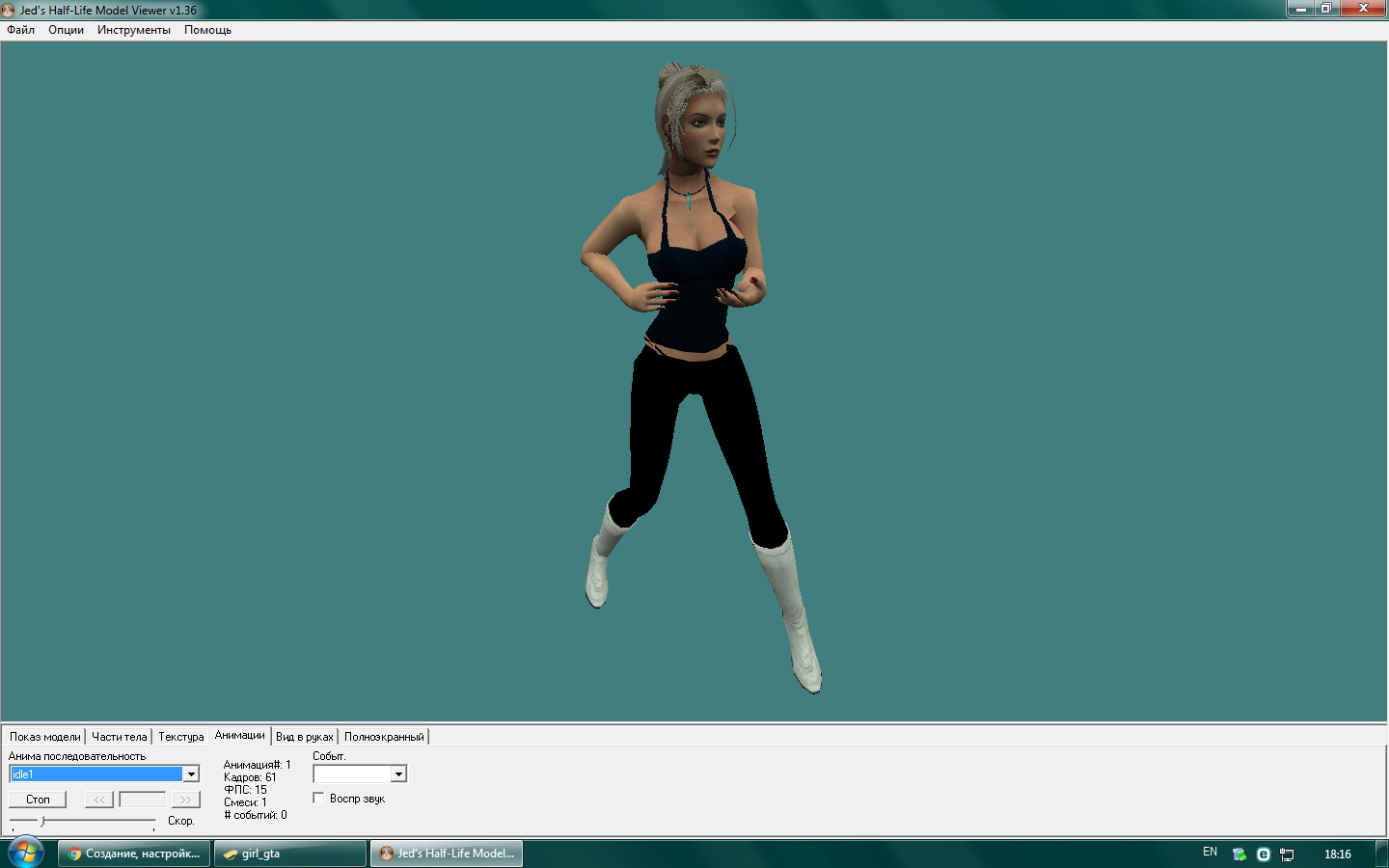Screen dimensions: 1389x868
Task: Open the Safely Remove Hardware tray icon
Action: click(x=1239, y=854)
